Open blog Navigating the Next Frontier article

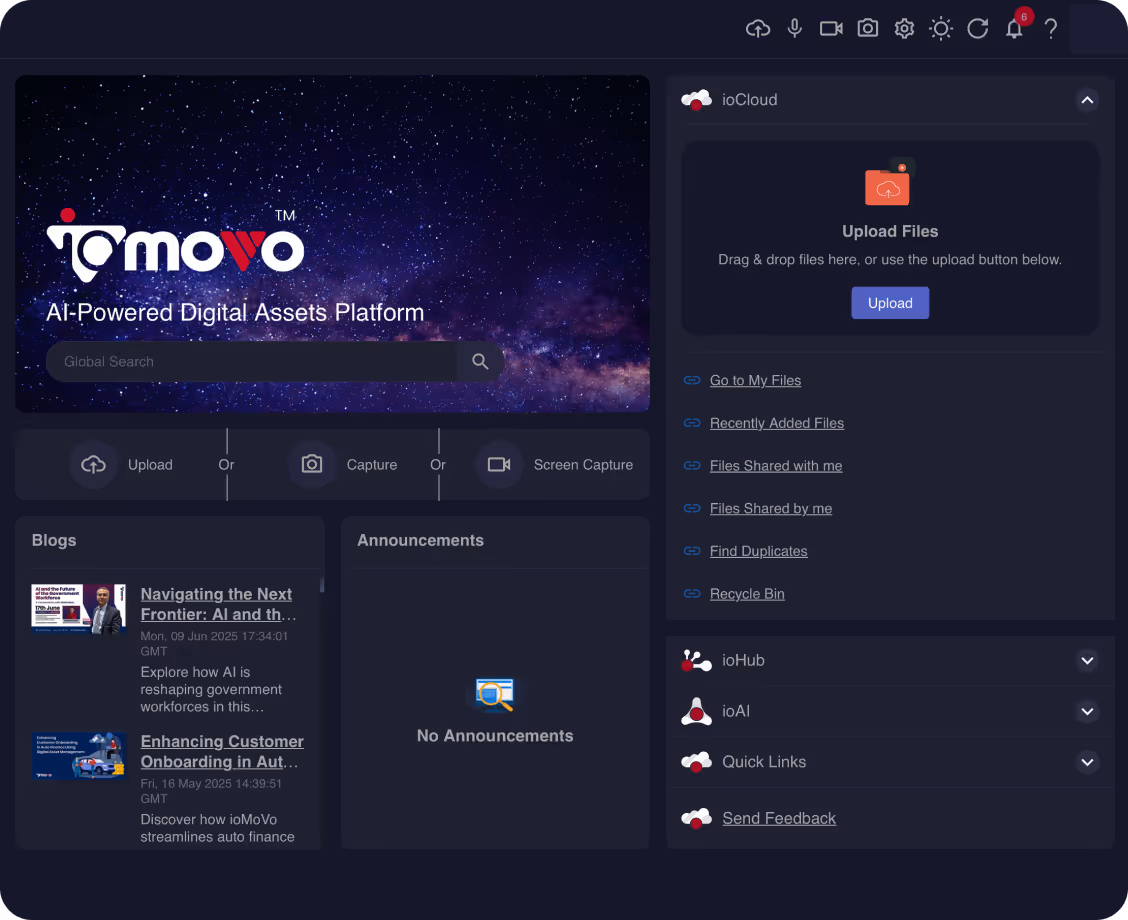[219, 604]
